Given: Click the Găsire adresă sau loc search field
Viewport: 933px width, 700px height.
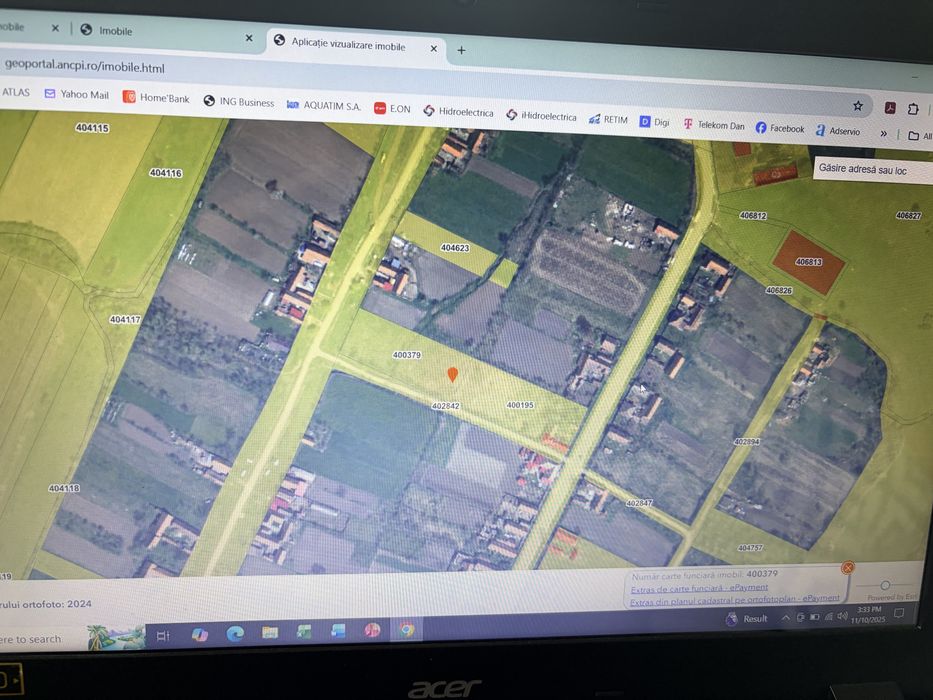Looking at the screenshot, I should (872, 170).
